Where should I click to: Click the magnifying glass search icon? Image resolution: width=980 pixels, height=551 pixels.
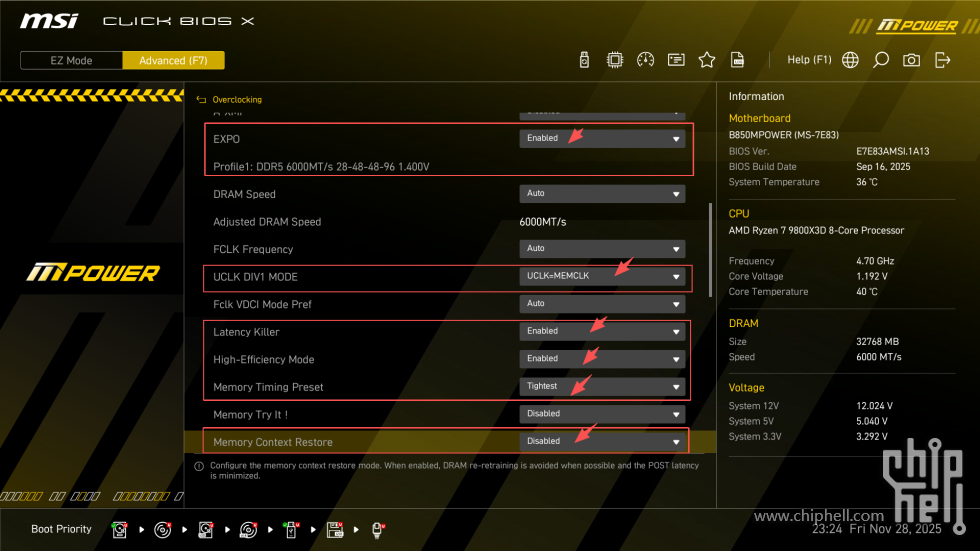881,60
